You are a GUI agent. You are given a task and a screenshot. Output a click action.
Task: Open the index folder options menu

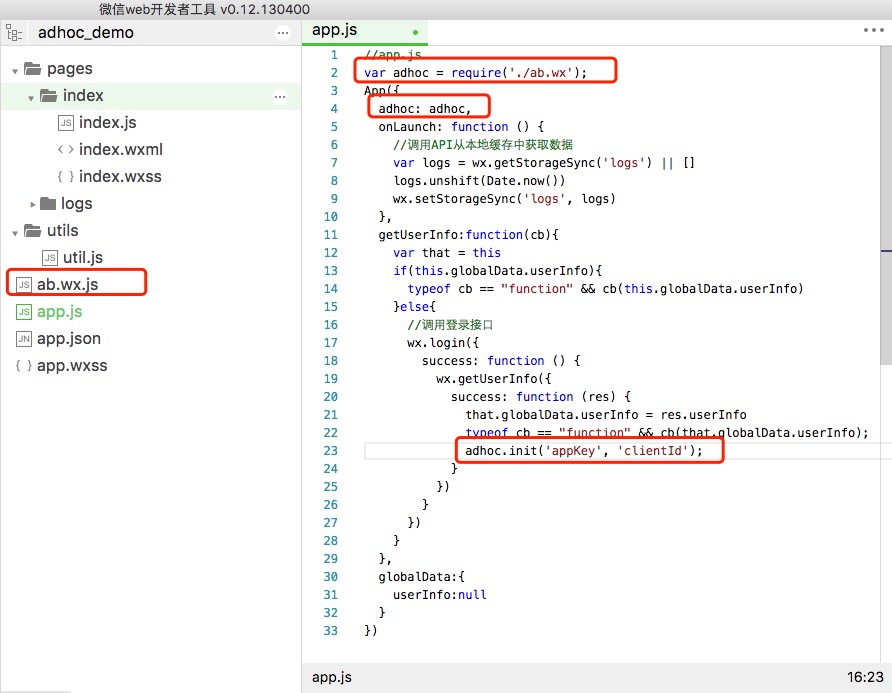(x=280, y=97)
